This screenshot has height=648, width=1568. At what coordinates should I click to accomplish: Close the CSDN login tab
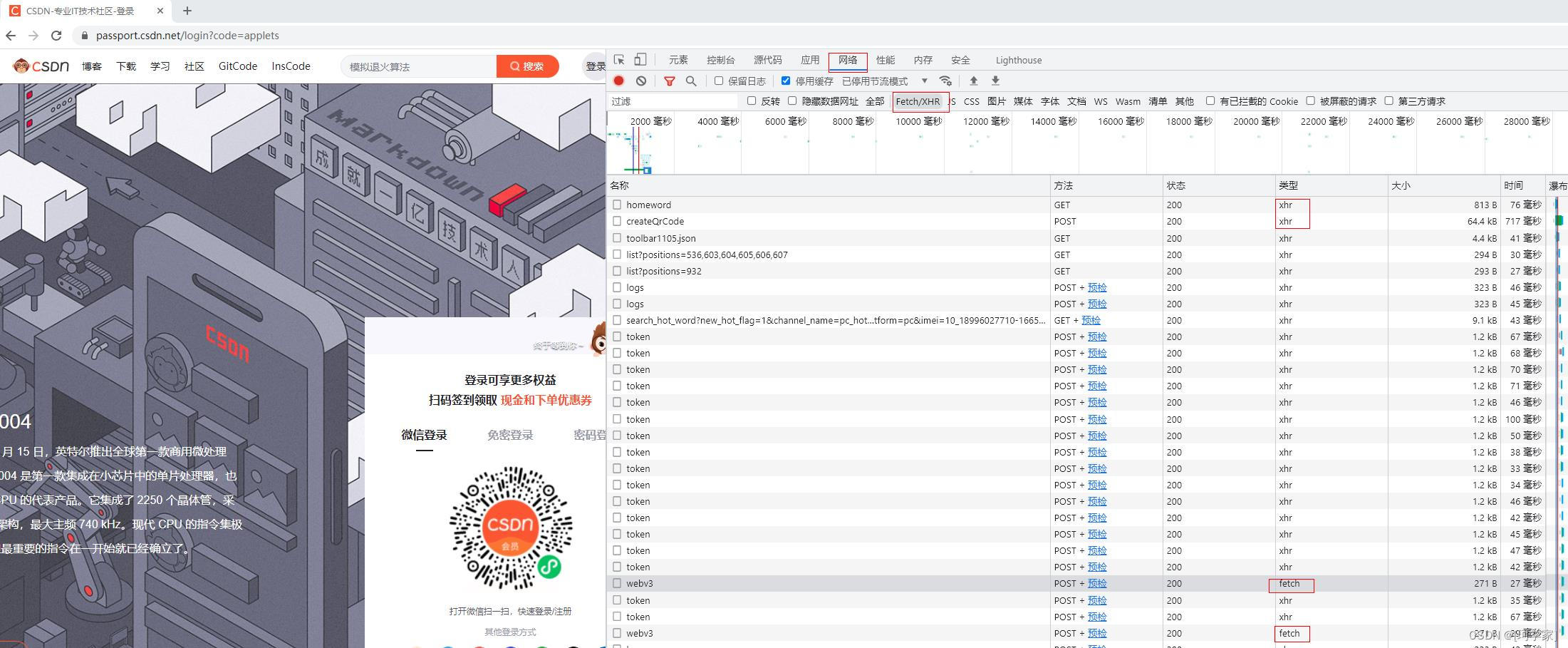click(160, 11)
